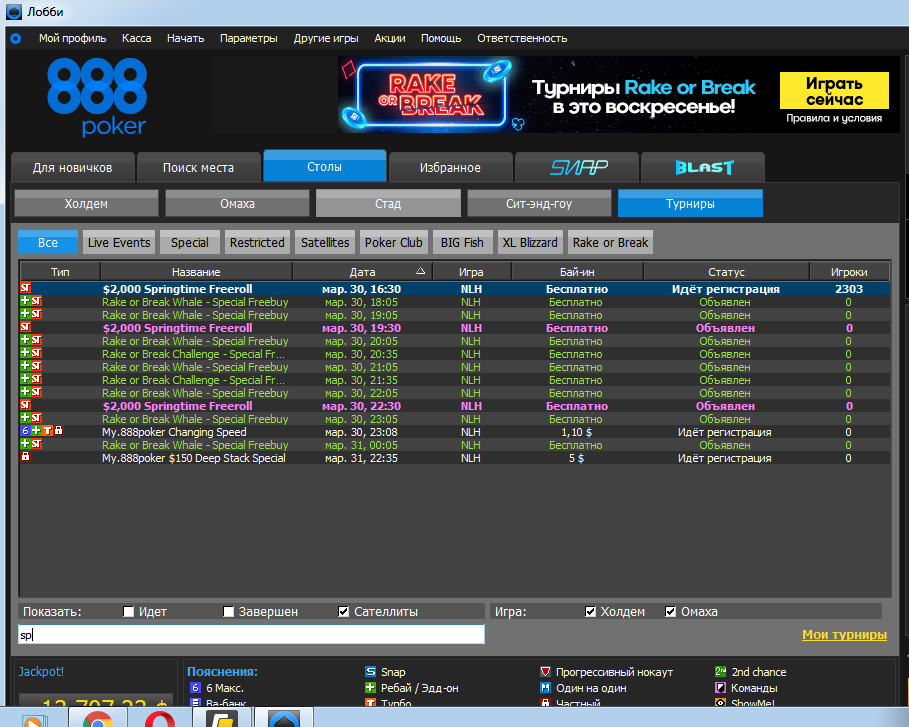Click the Jackpot! label

[41, 671]
